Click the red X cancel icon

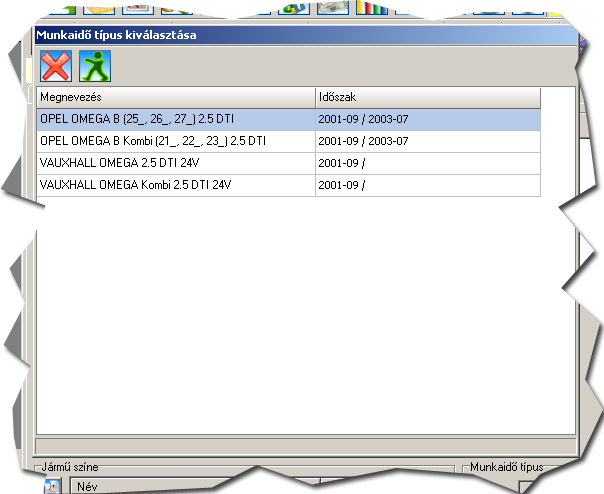pyautogui.click(x=56, y=65)
